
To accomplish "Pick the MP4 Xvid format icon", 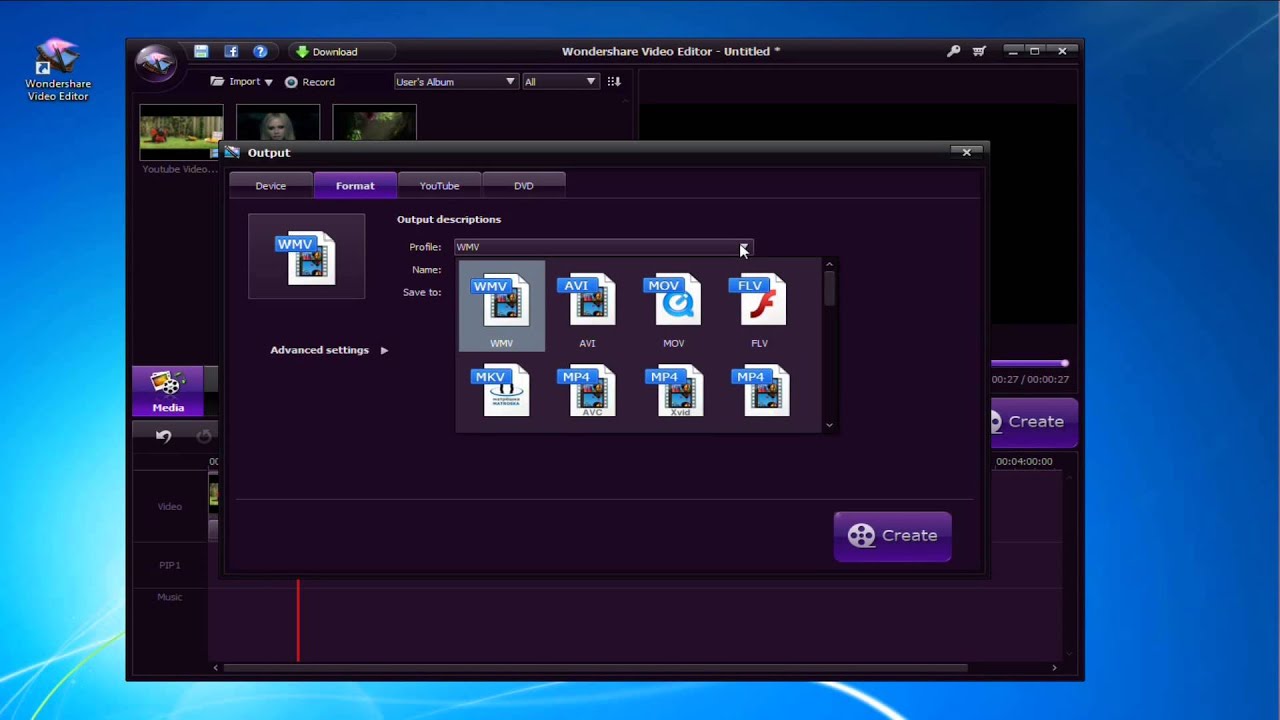I will (x=676, y=391).
